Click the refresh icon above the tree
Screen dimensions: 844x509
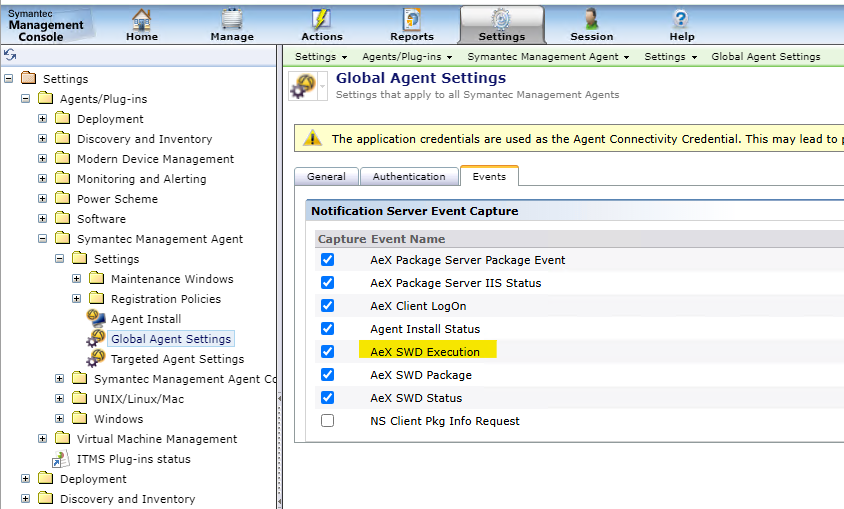coord(10,55)
